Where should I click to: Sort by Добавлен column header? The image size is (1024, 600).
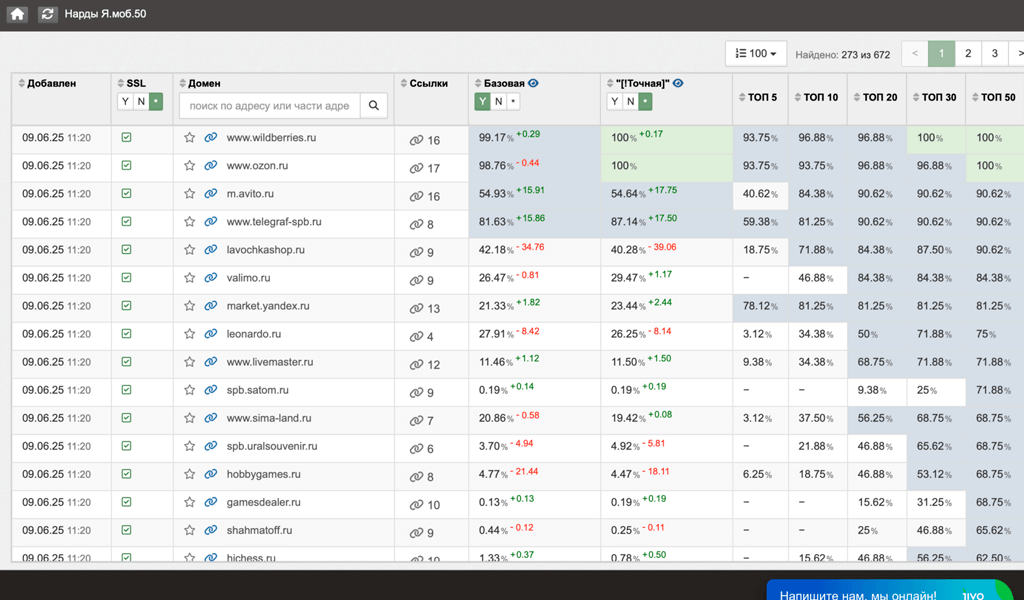(x=50, y=84)
